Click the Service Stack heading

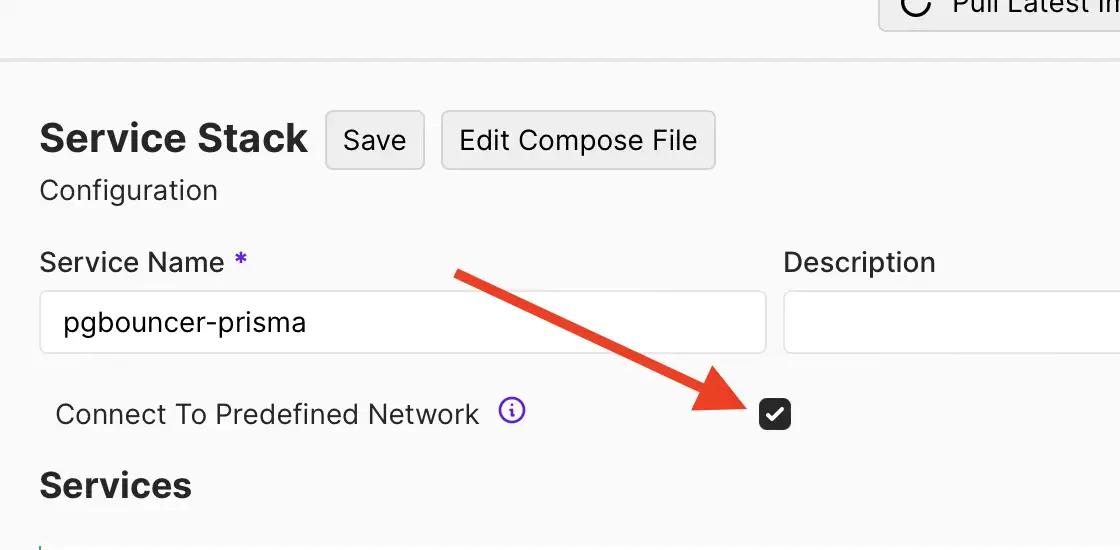pyautogui.click(x=174, y=139)
